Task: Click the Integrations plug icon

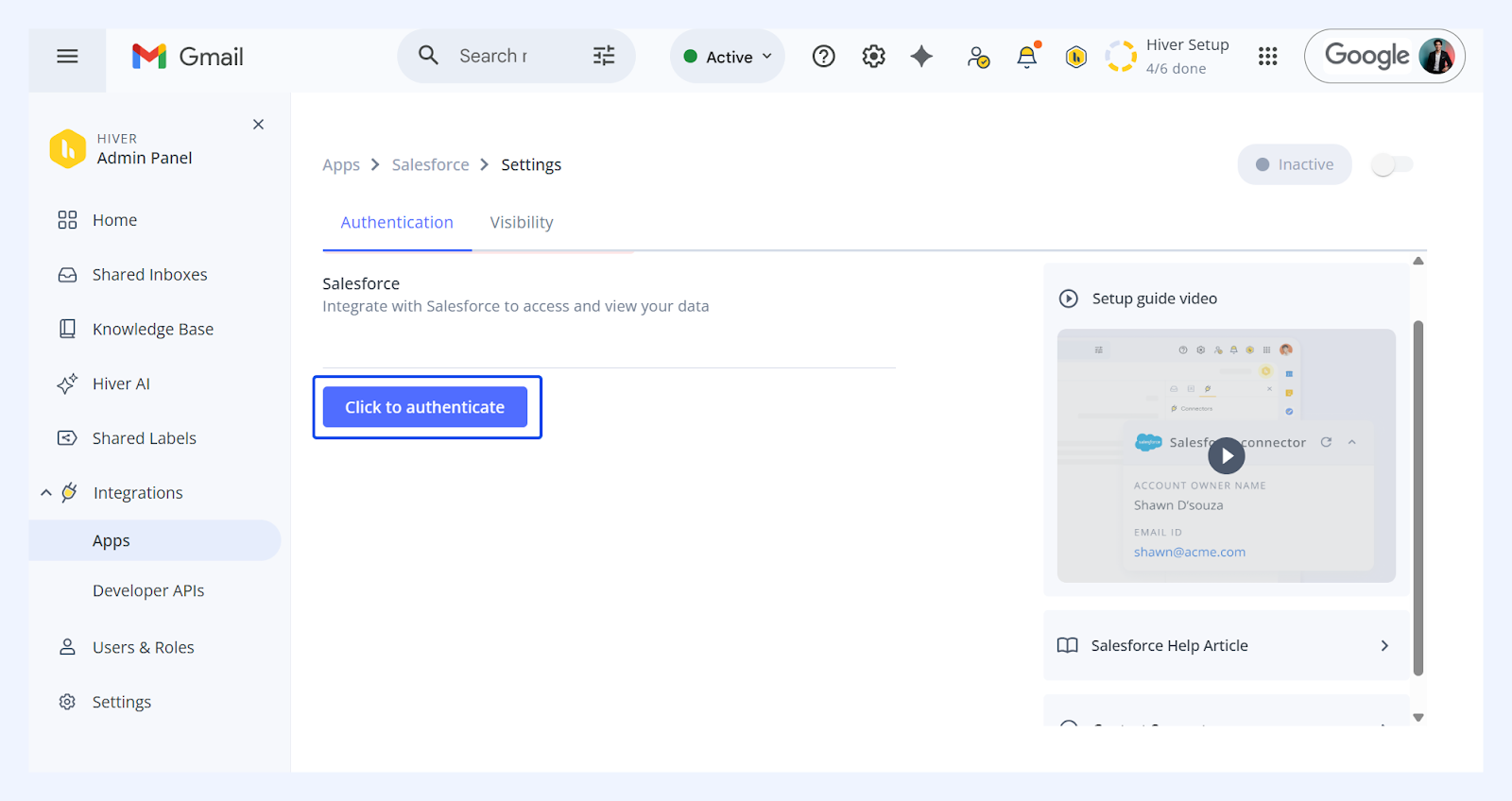Action: [x=70, y=492]
